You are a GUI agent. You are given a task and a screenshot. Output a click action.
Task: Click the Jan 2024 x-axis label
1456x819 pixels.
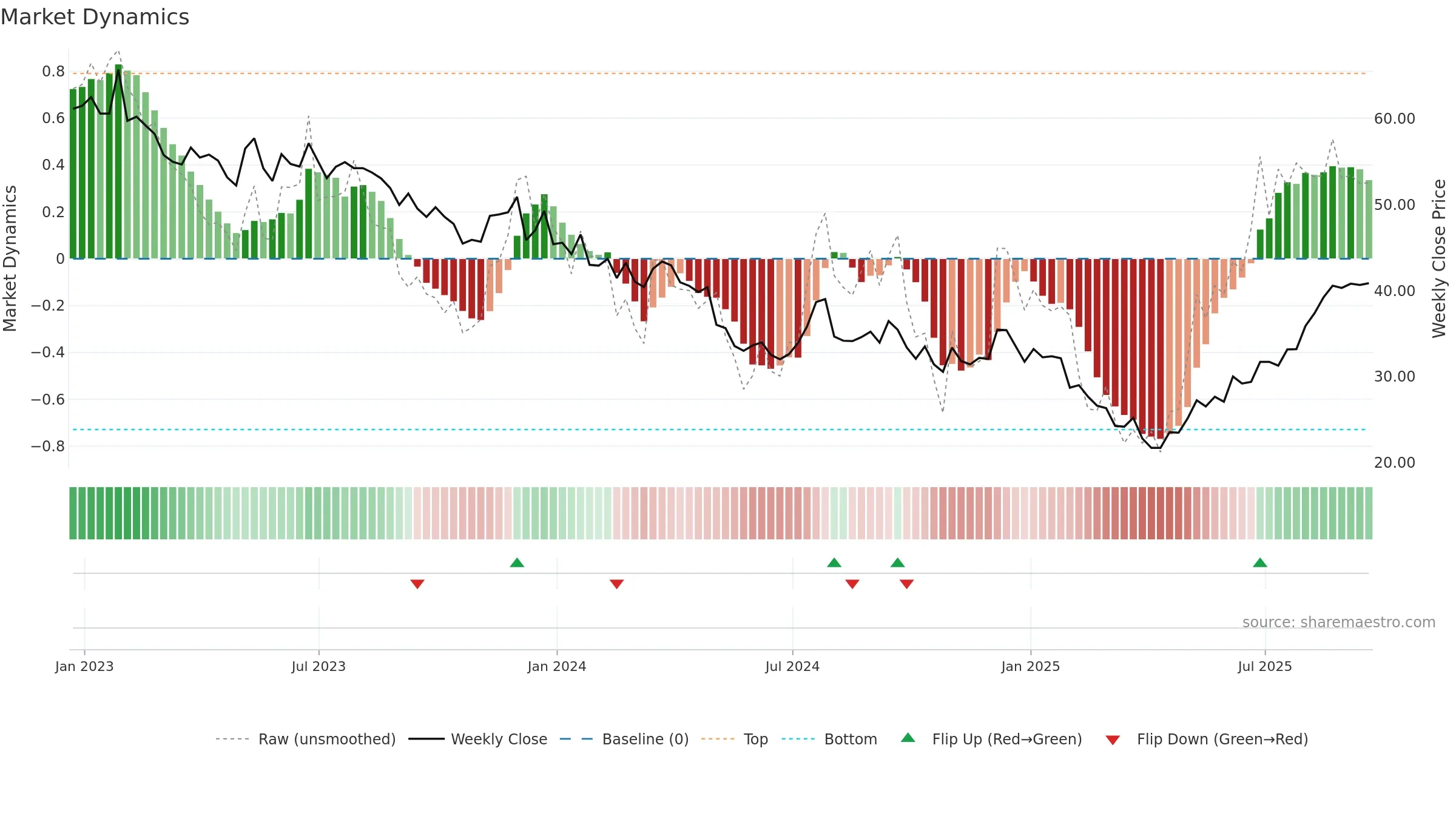click(557, 666)
